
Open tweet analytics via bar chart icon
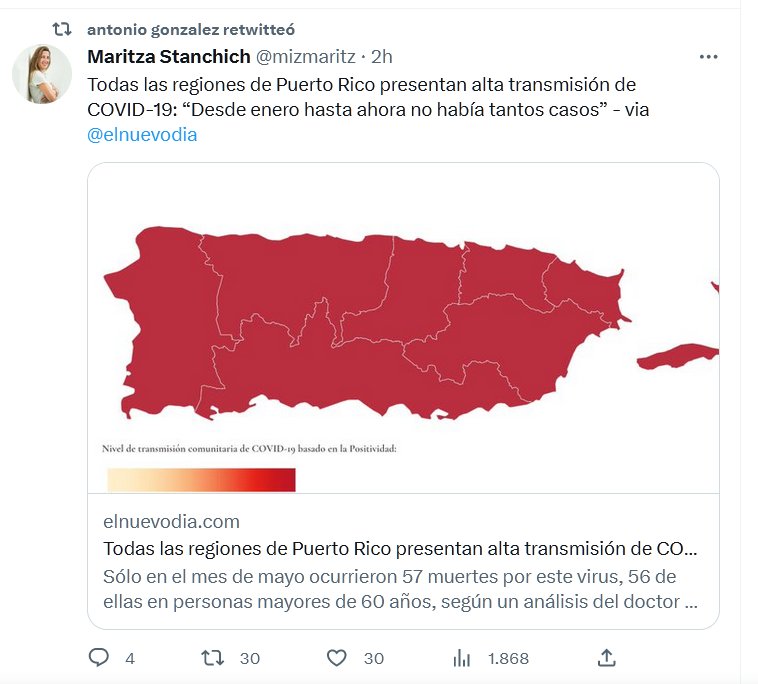coord(462,658)
